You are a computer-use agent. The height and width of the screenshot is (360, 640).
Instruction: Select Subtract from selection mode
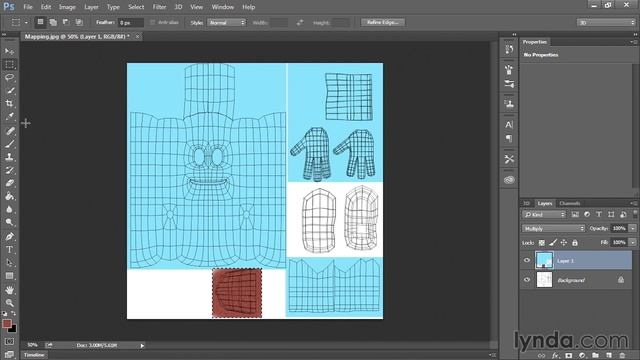pos(66,22)
